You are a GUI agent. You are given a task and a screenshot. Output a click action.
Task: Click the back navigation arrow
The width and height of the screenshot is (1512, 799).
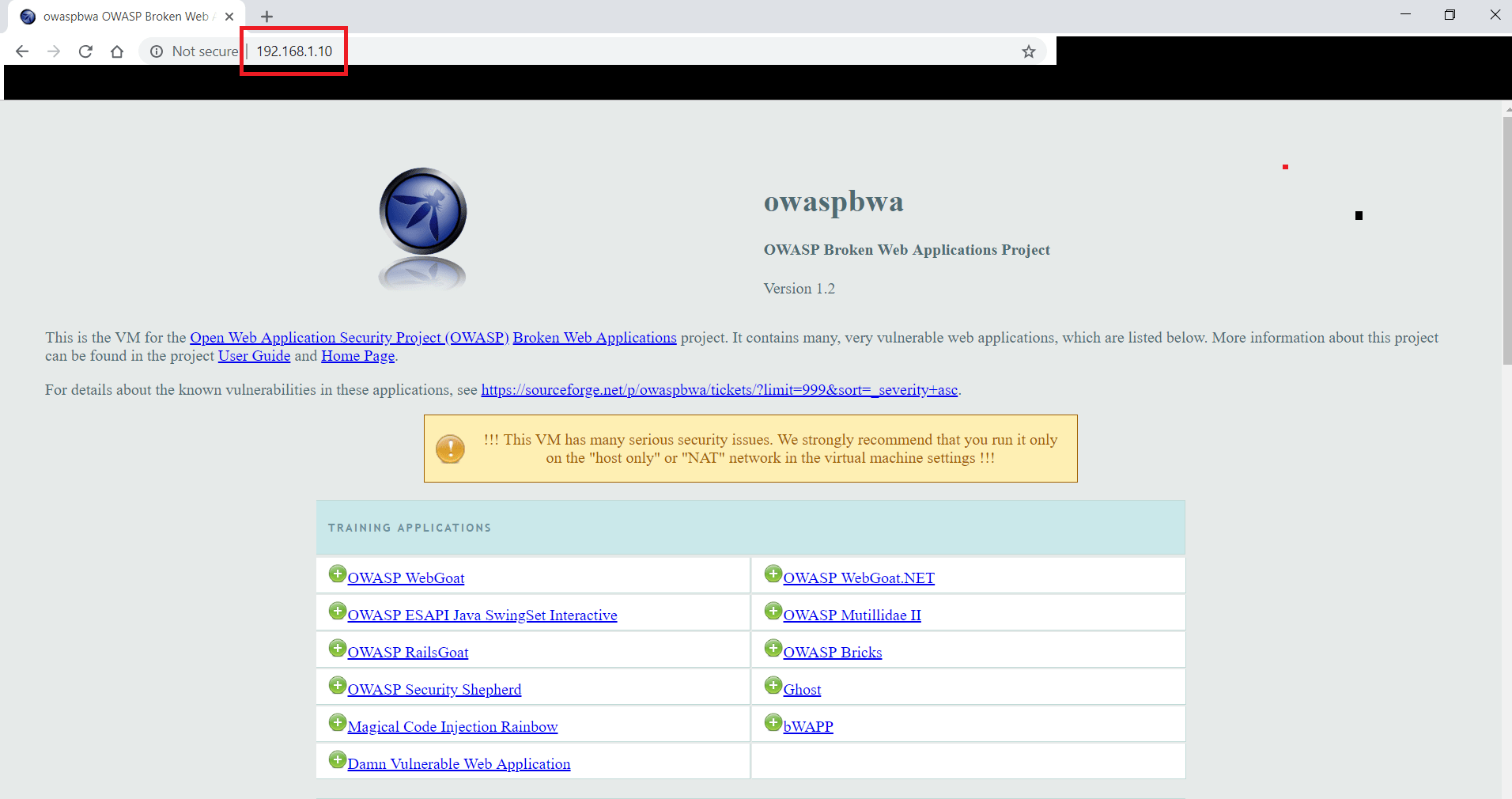click(x=21, y=51)
